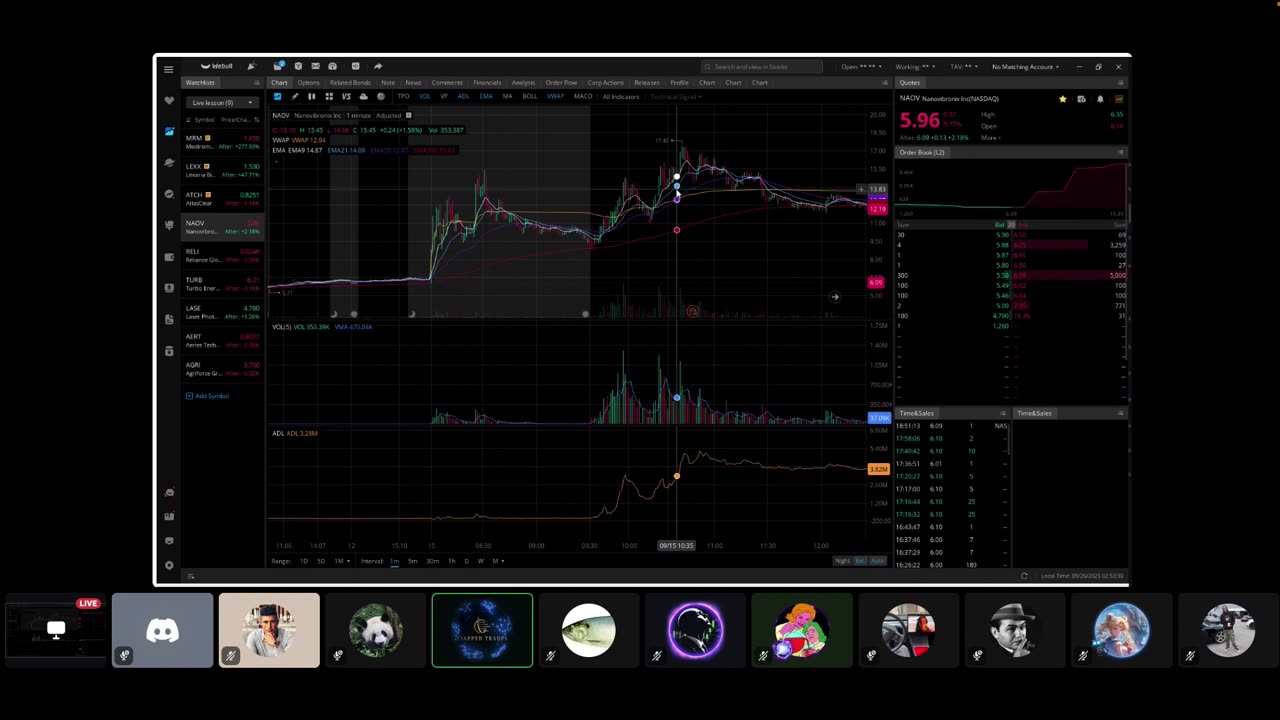This screenshot has width=1280, height=720.
Task: Click the announcement megaphone icon in title bar
Action: [x=251, y=66]
